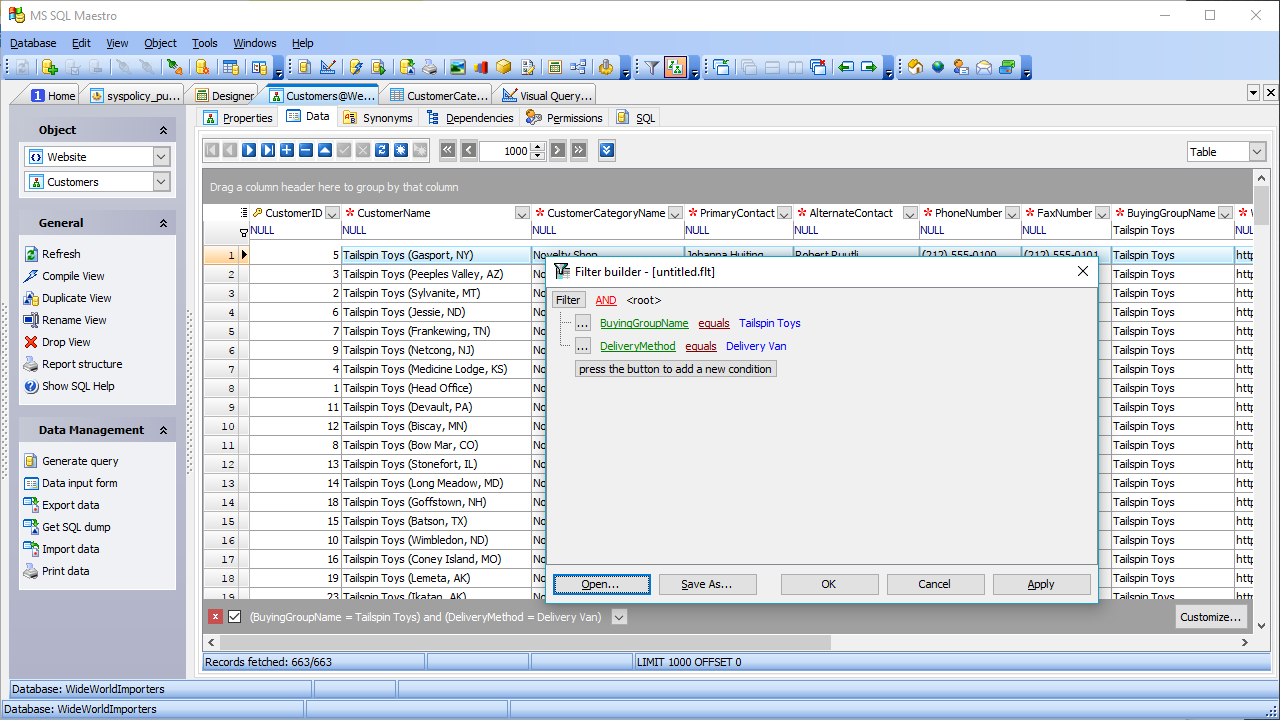Click the Delivery Van value link
The image size is (1280, 720).
tap(756, 346)
